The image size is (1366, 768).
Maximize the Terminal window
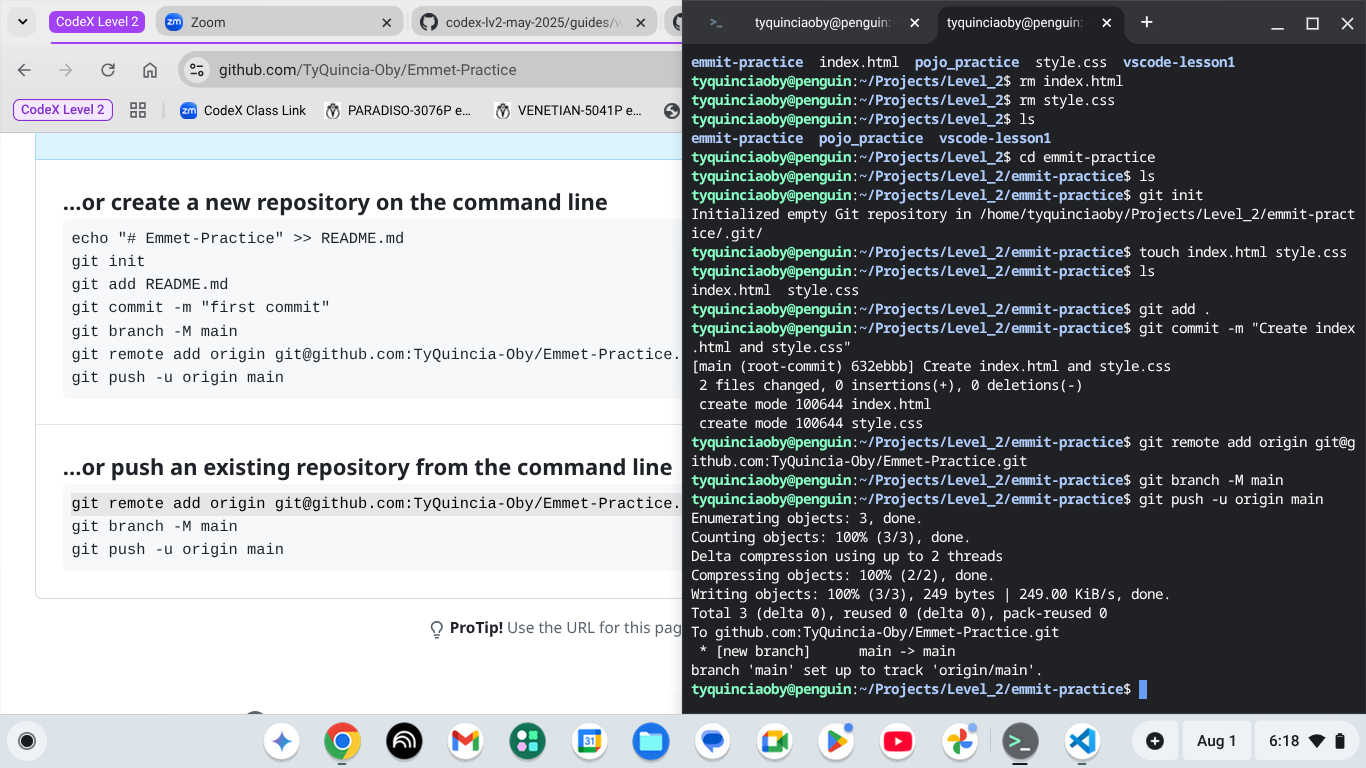(x=1312, y=23)
